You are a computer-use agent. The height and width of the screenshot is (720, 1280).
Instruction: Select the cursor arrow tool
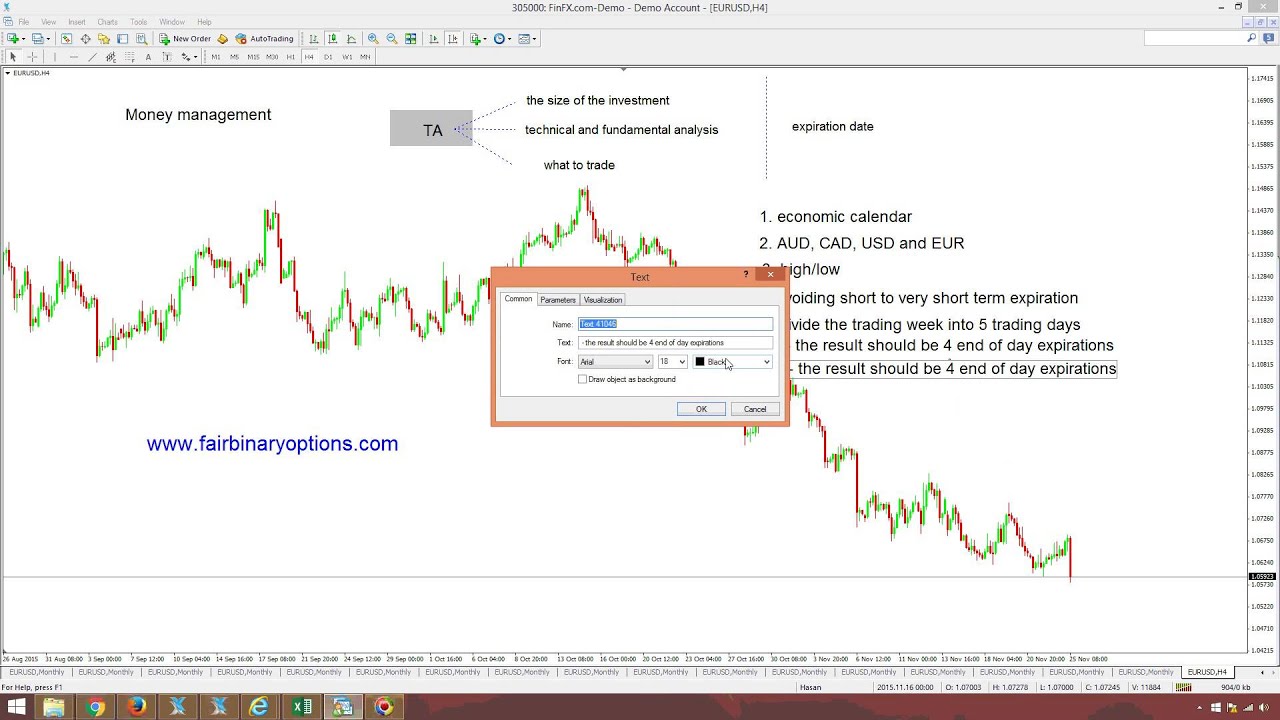(13, 57)
